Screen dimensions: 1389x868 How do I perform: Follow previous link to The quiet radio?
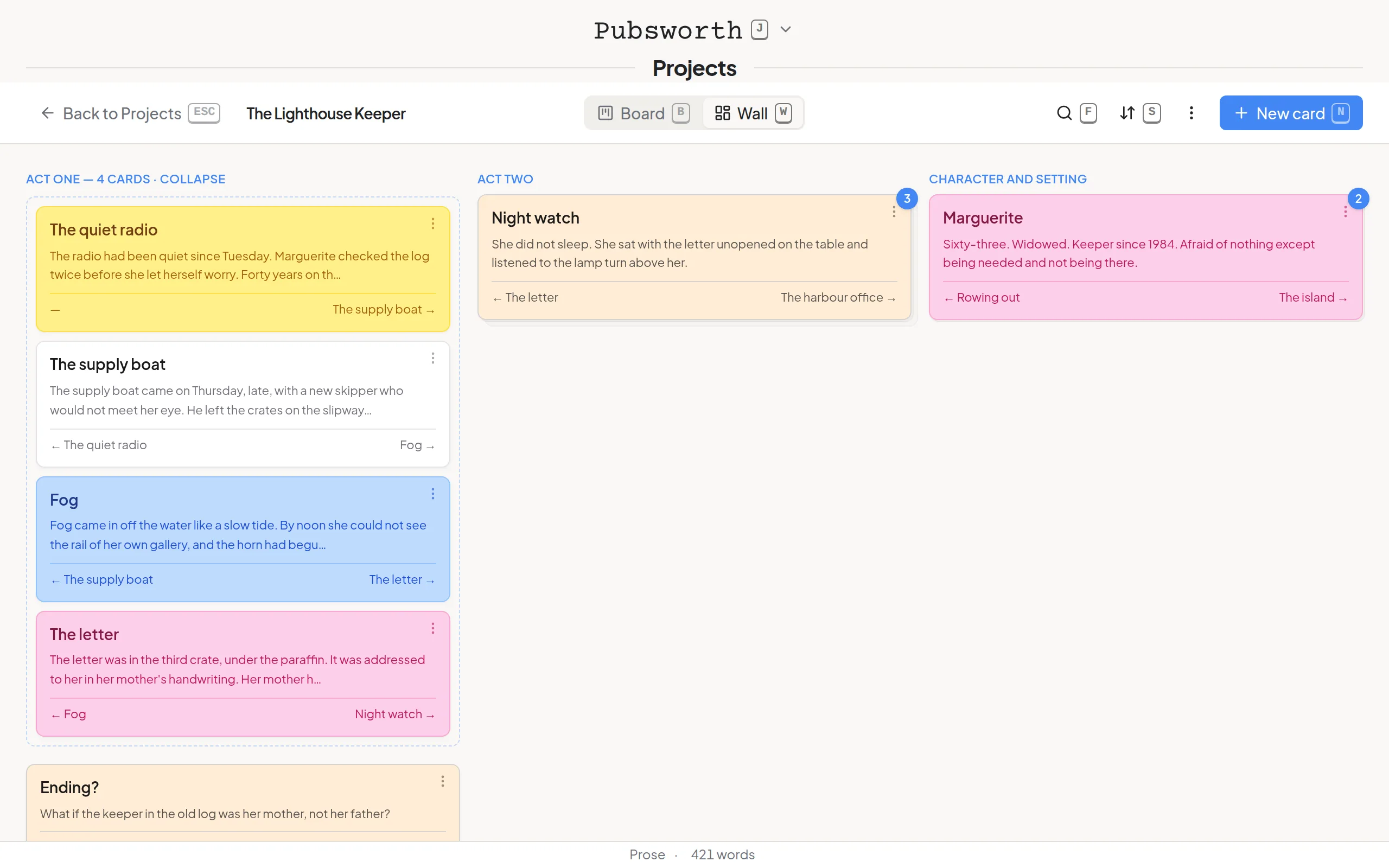tap(99, 445)
